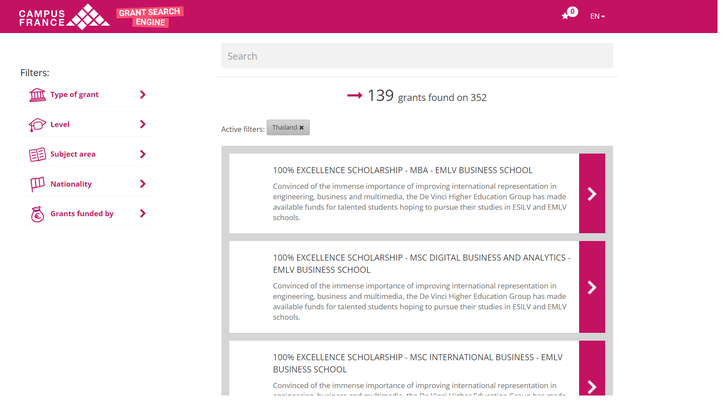Open MSc International Business scholarship title

[x=418, y=363]
